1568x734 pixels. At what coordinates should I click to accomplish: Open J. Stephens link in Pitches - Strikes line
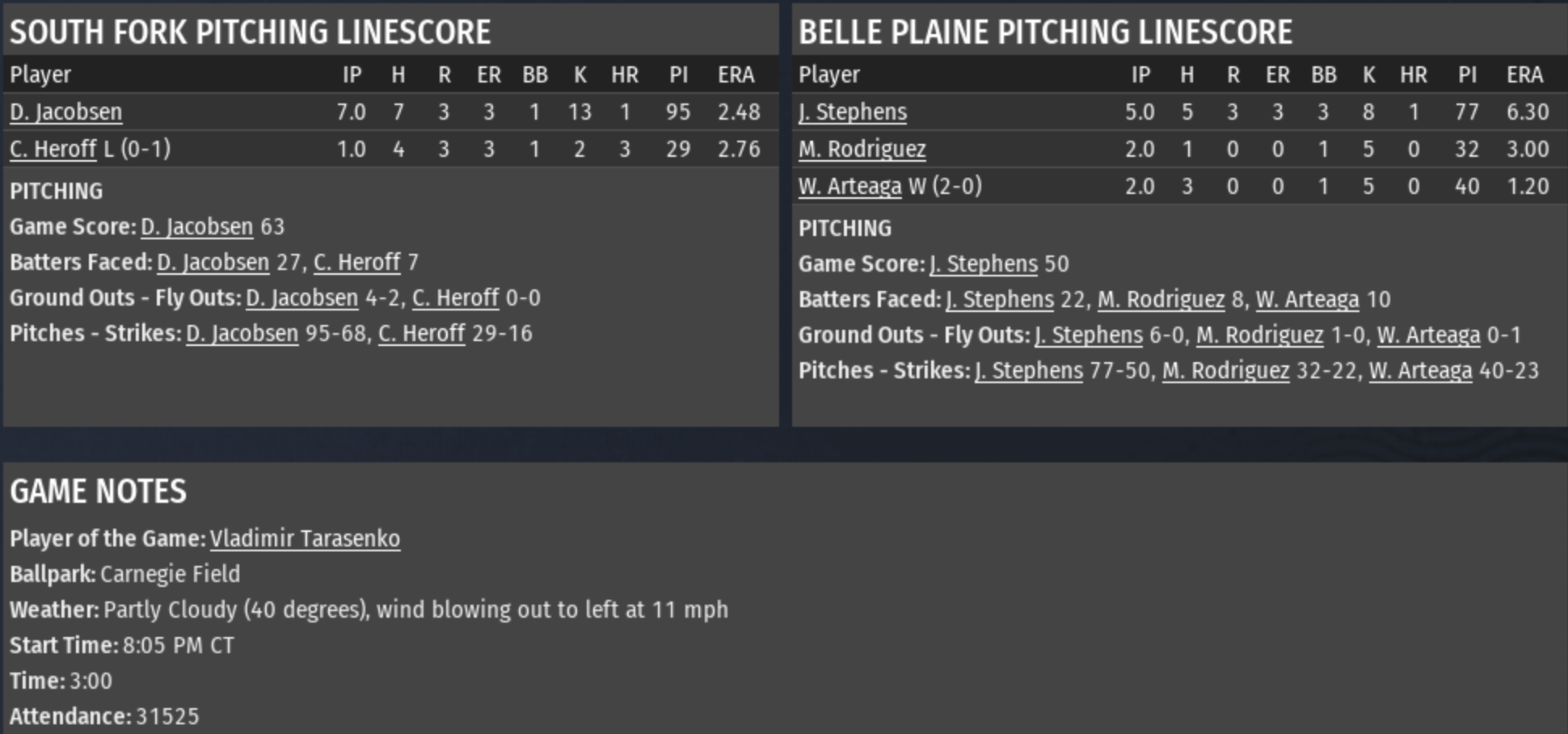pyautogui.click(x=1028, y=370)
